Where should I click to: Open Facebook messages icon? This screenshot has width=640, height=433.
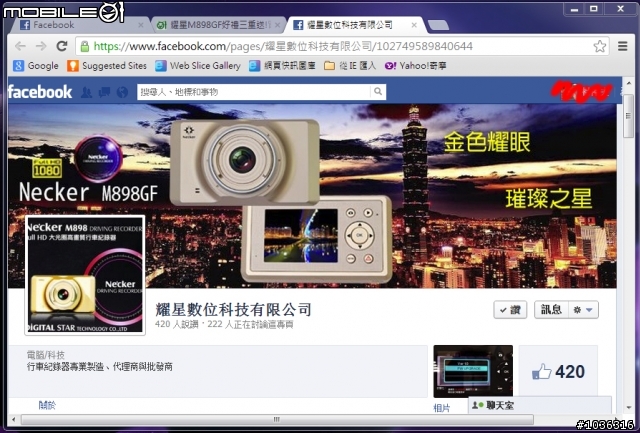point(104,92)
